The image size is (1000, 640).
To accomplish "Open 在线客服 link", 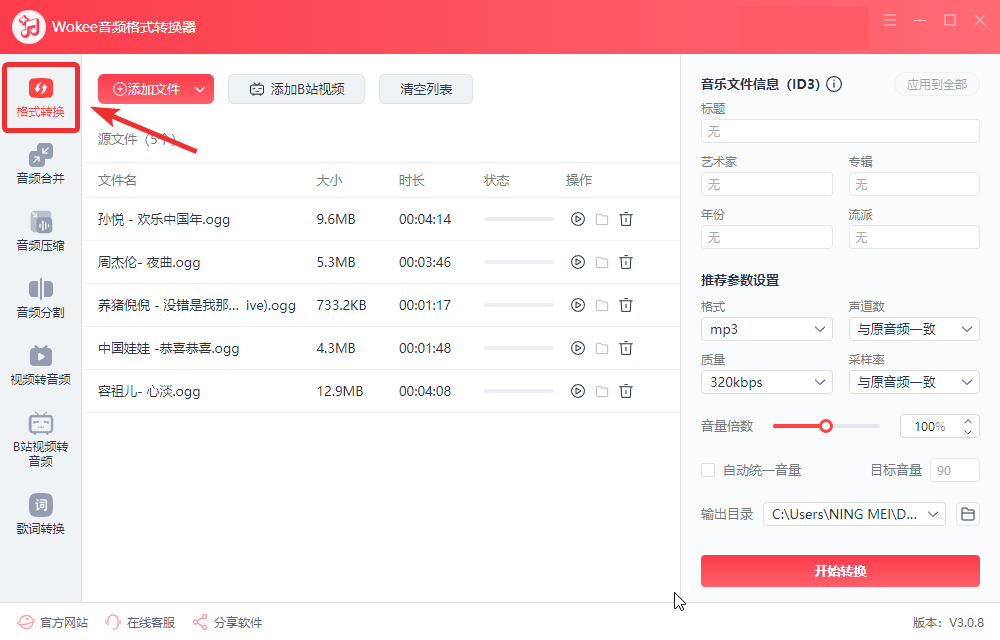I will point(140,622).
